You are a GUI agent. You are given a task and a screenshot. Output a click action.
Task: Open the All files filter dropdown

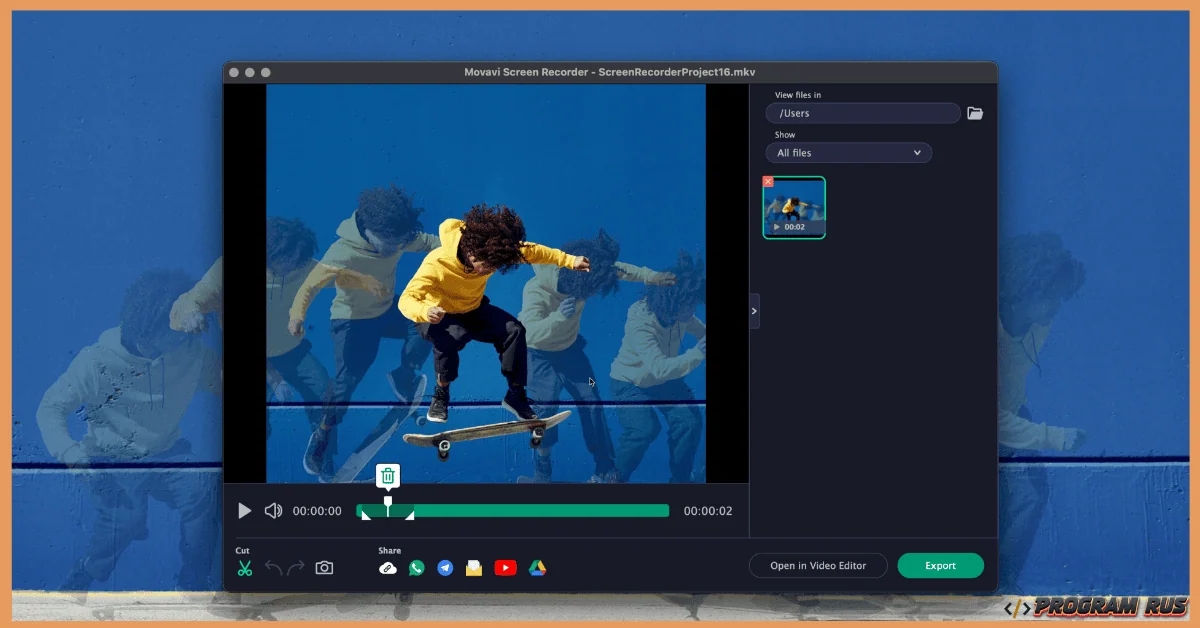coord(848,152)
